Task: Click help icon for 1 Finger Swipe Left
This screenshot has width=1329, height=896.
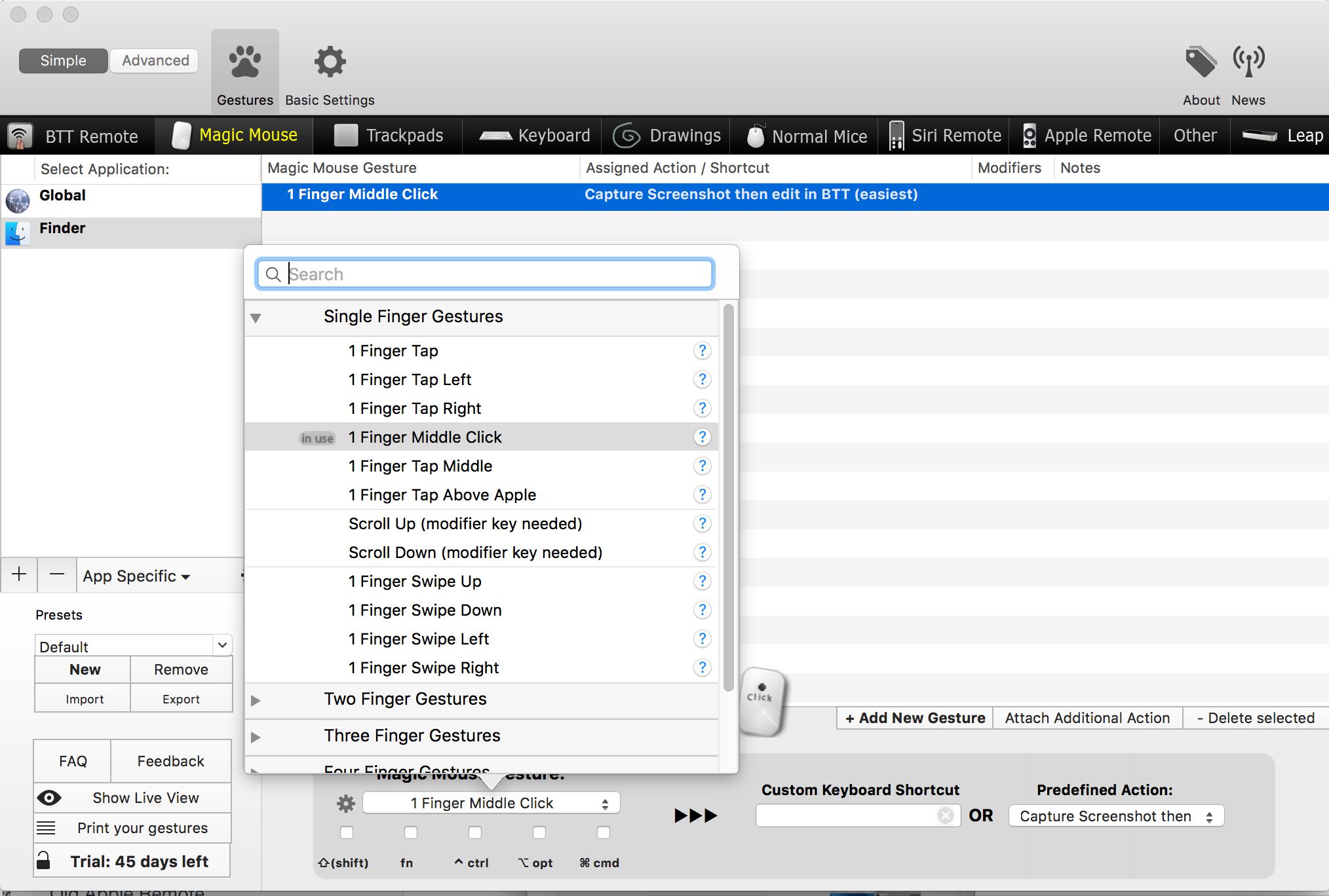Action: (x=702, y=639)
